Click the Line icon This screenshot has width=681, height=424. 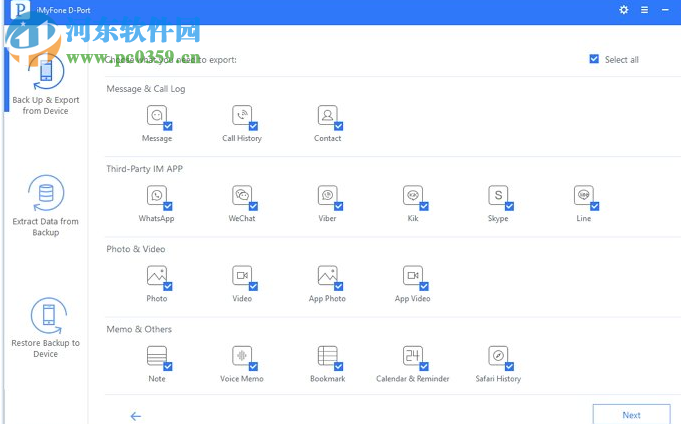tap(584, 195)
